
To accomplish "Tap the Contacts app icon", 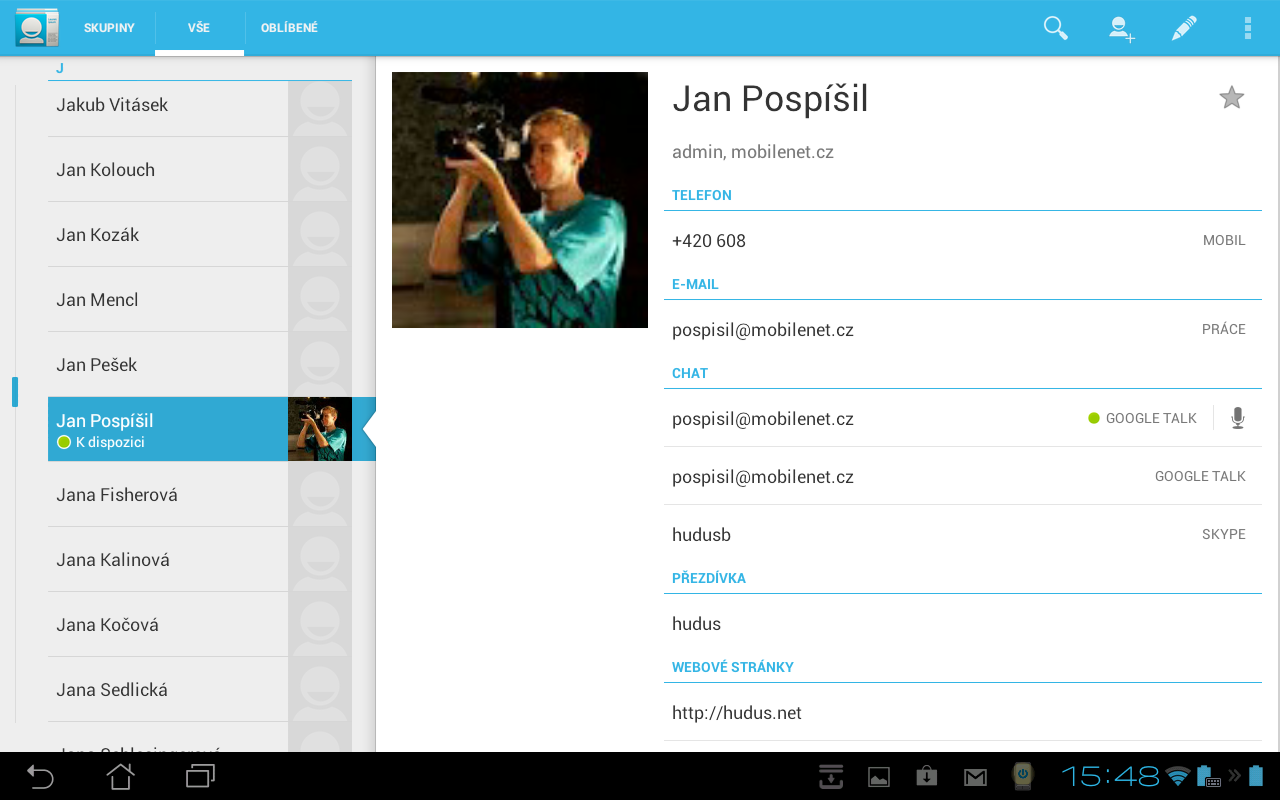I will pyautogui.click(x=37, y=28).
